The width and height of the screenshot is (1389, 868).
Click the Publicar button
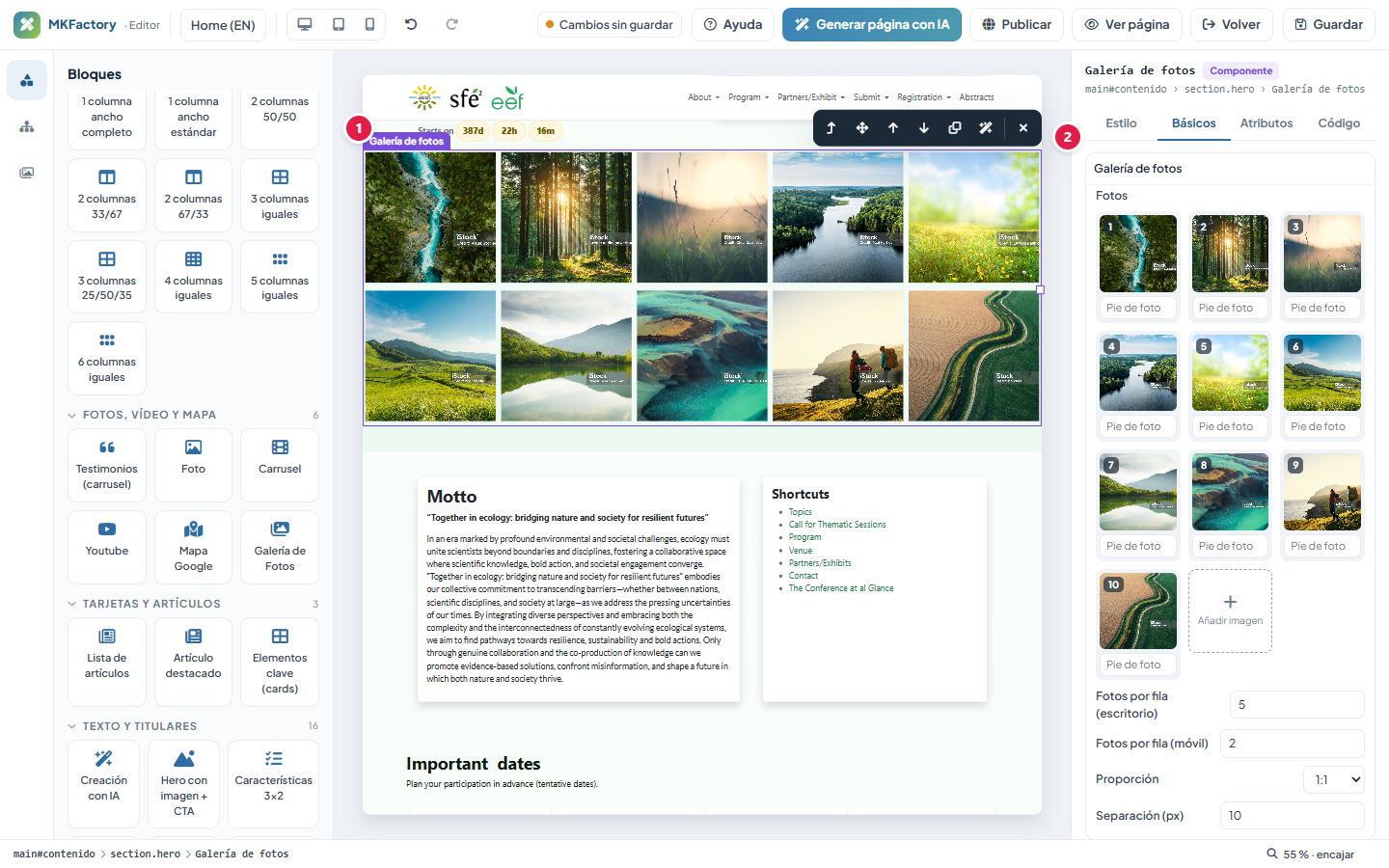1017,25
